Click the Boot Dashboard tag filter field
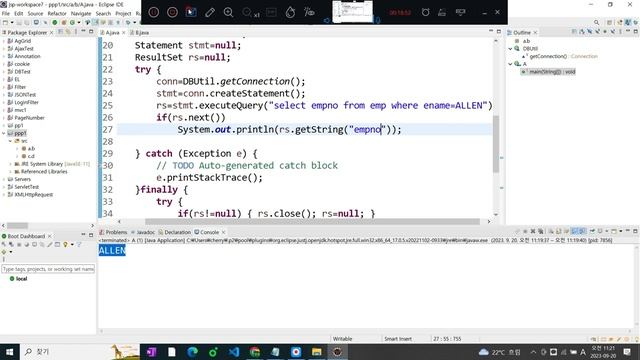The image size is (640, 360). [x=48, y=269]
